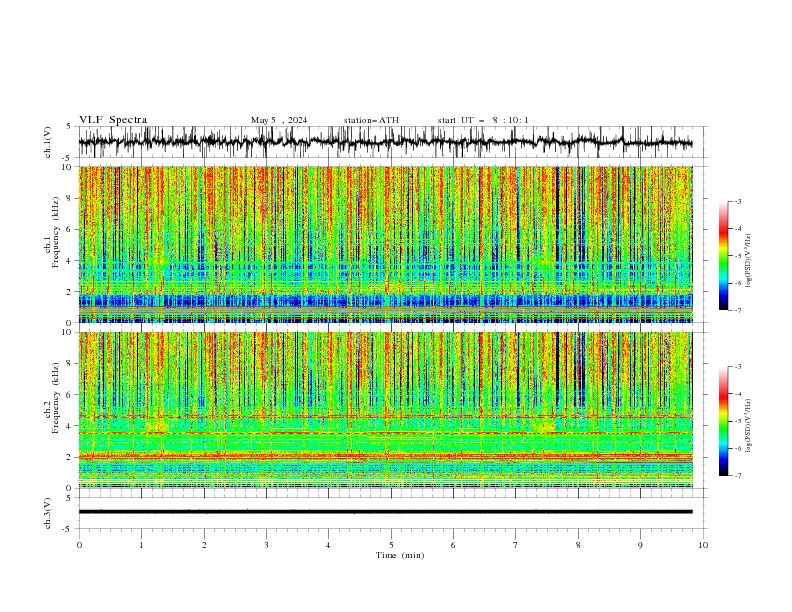Click the '2' tick on time axis
792x612 pixels.
(x=204, y=545)
